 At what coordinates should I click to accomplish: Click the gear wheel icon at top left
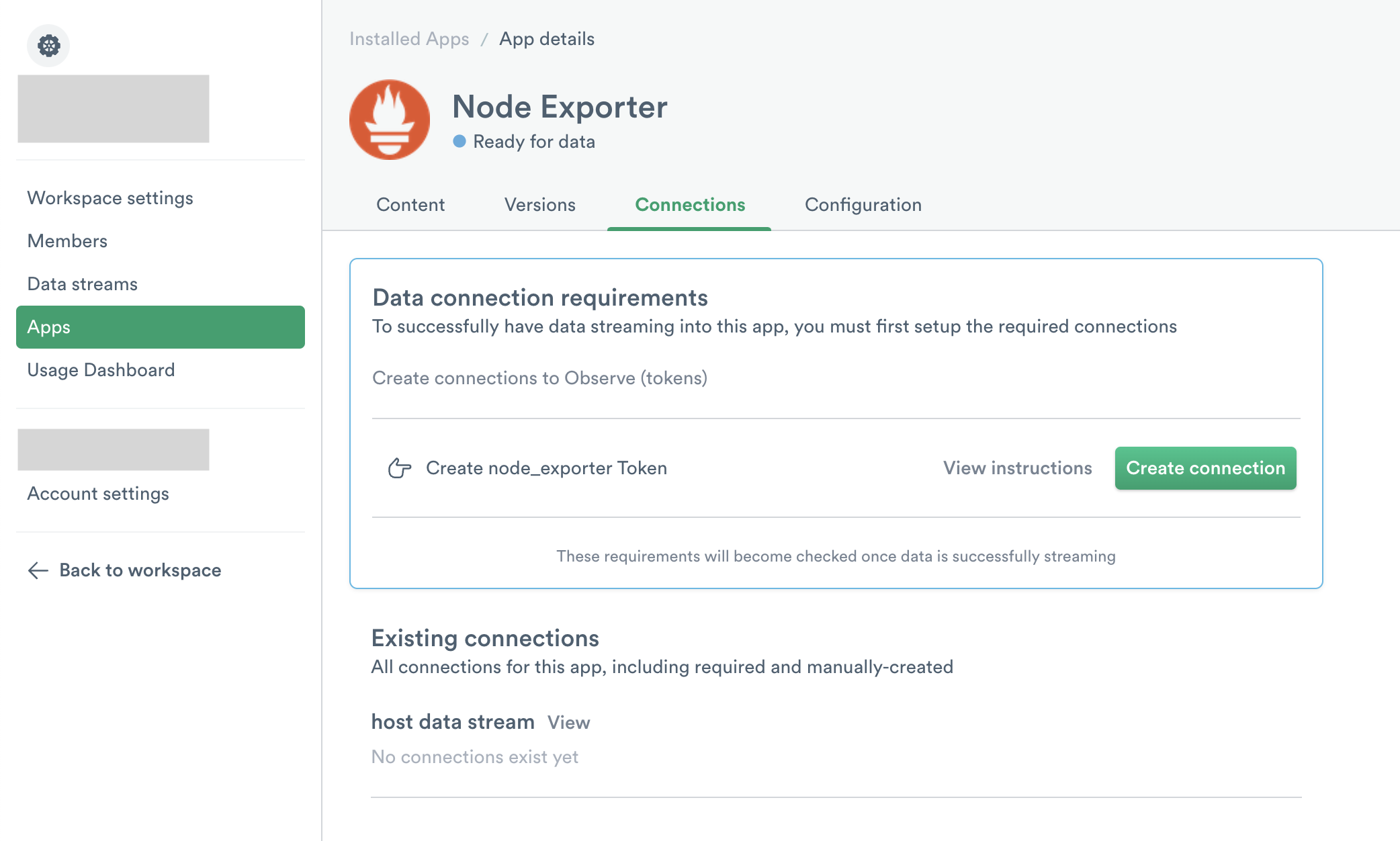48,46
